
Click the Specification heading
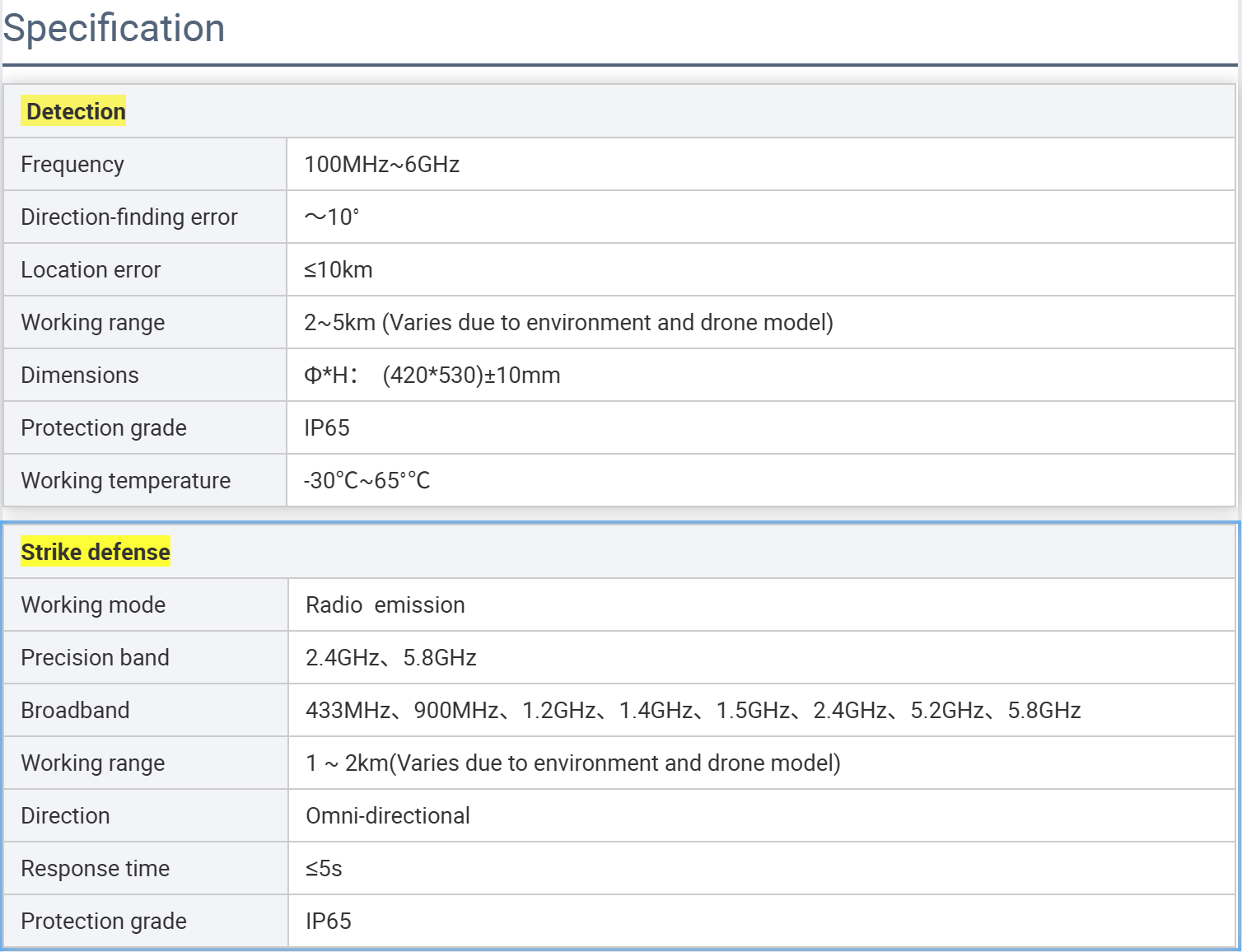(114, 28)
